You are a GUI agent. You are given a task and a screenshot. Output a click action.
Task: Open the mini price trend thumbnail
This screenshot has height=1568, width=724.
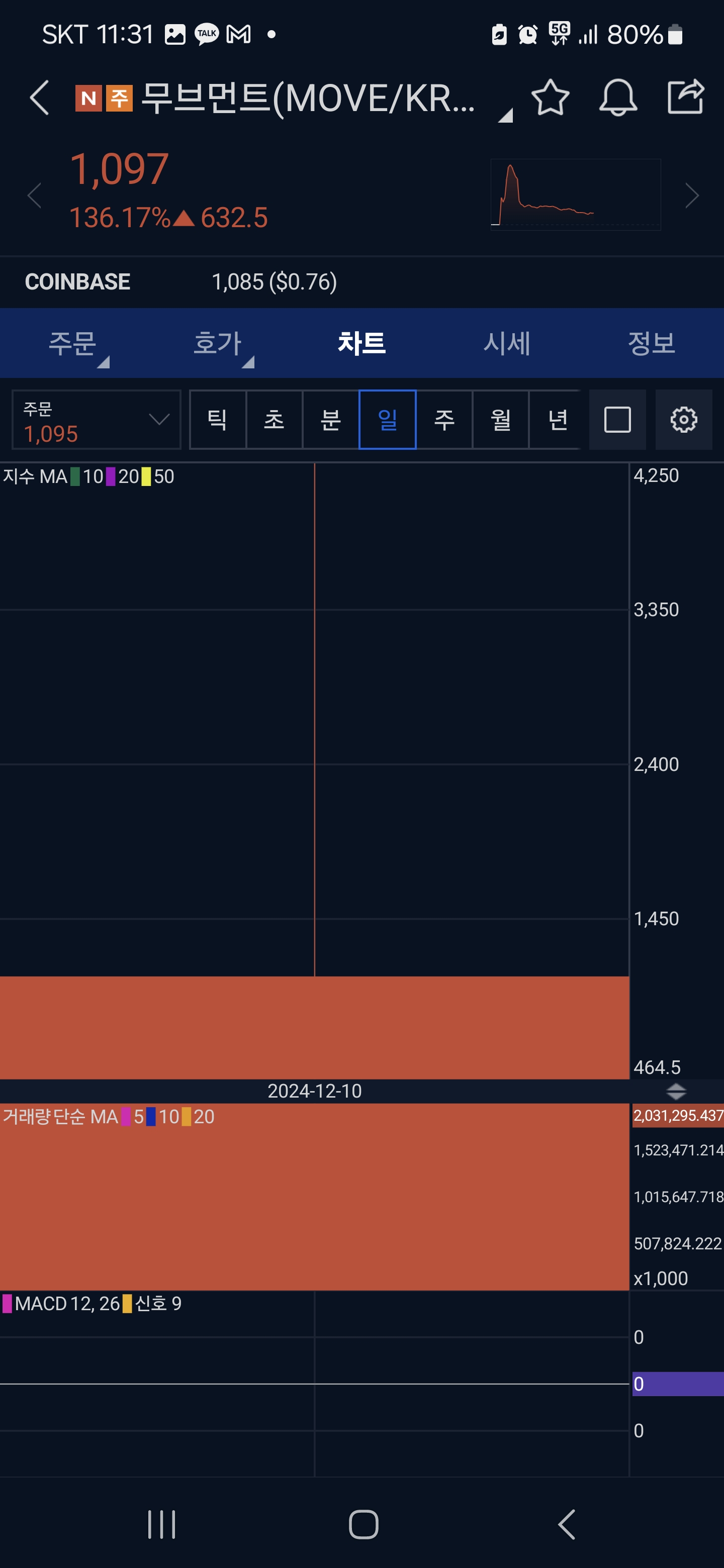point(575,194)
